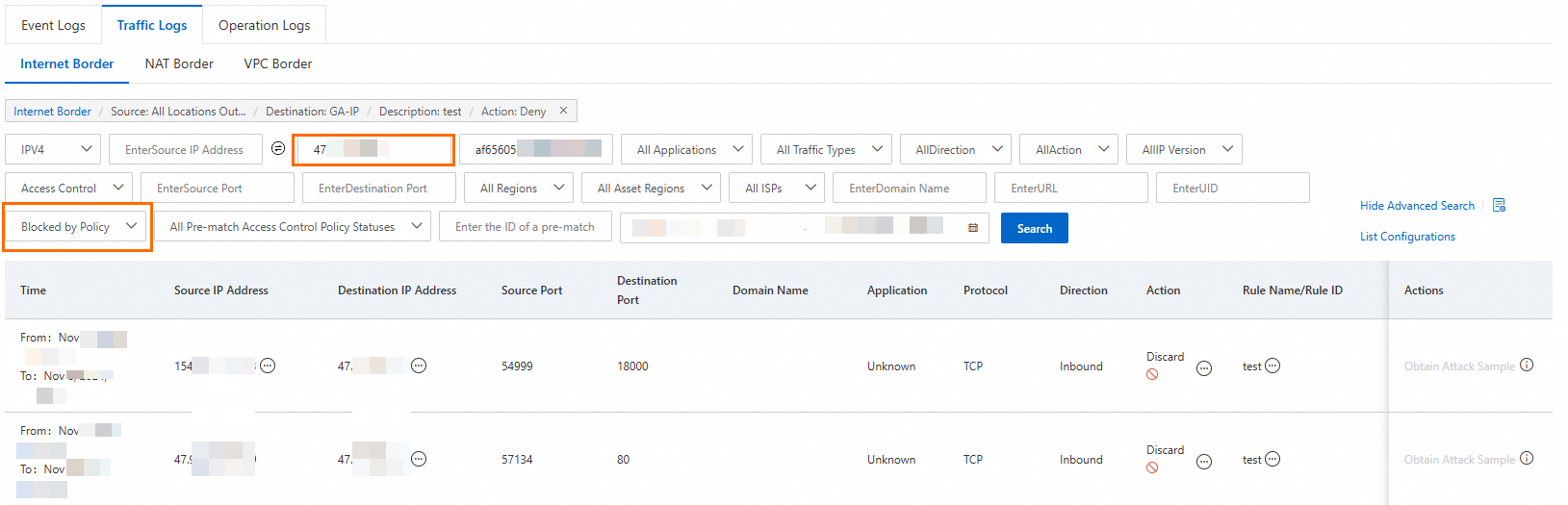Click the download logs icon beside Hide Advanced Search
The height and width of the screenshot is (505, 1568).
click(1499, 205)
